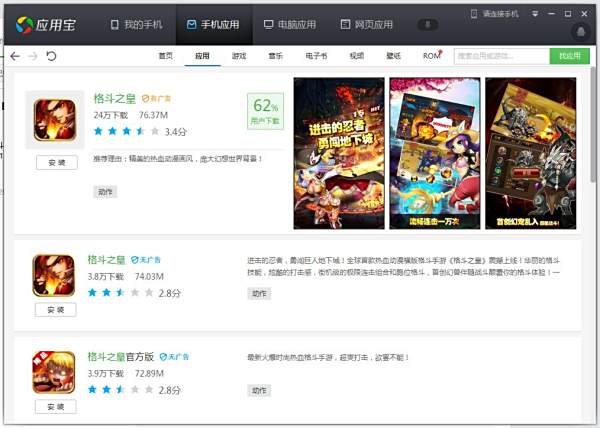
Task: Click 动作 tag of 74.03M entry
Action: click(x=259, y=293)
